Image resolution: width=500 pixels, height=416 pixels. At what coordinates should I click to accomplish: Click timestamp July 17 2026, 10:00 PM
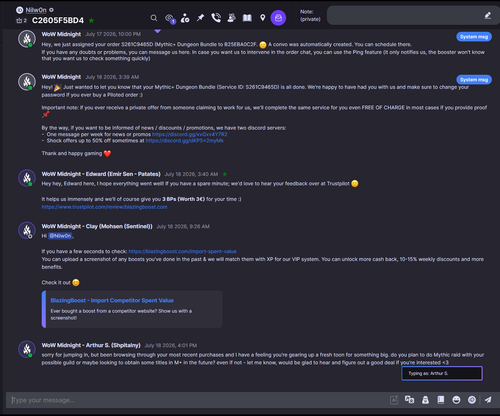[113, 34]
